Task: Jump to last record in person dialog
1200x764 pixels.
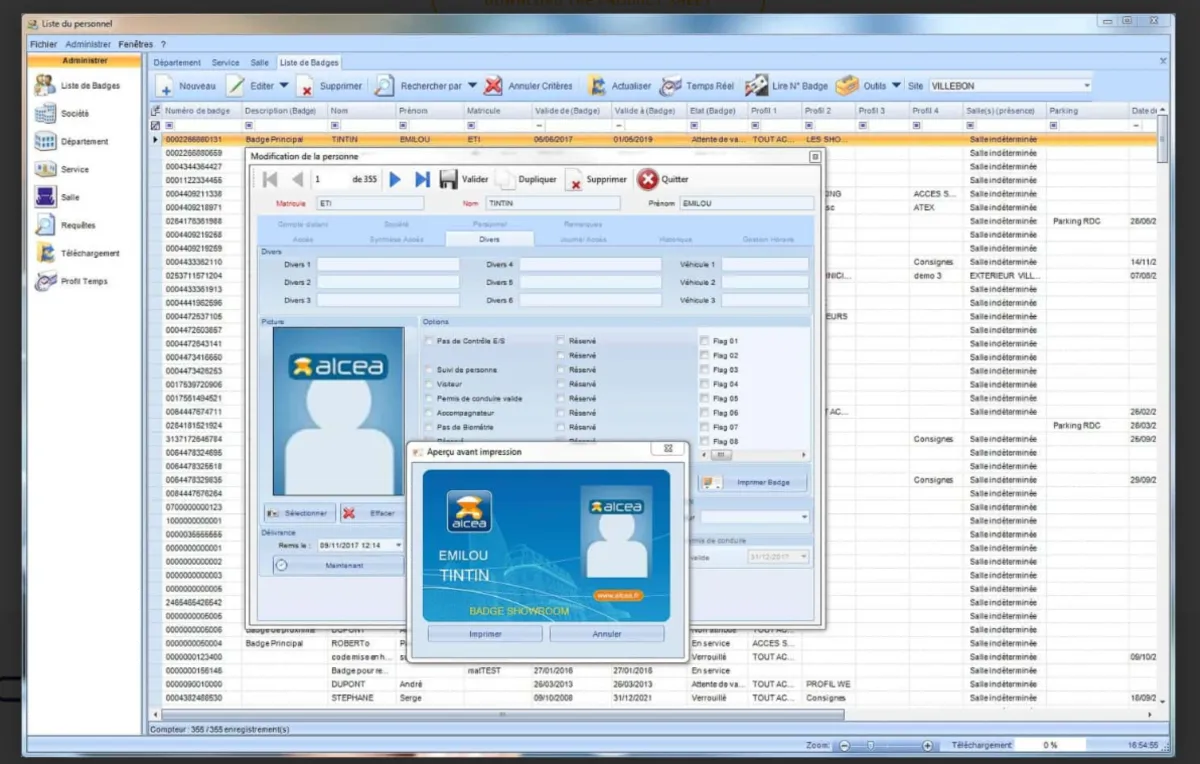Action: point(422,179)
